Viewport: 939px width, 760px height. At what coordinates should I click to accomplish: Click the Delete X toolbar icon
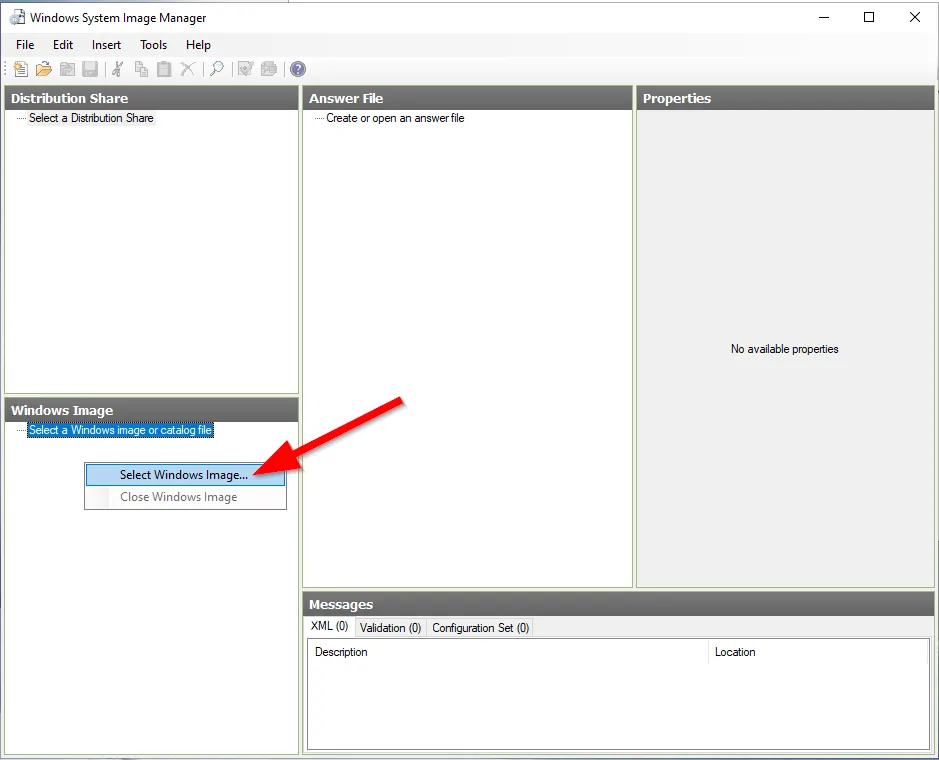click(x=187, y=69)
